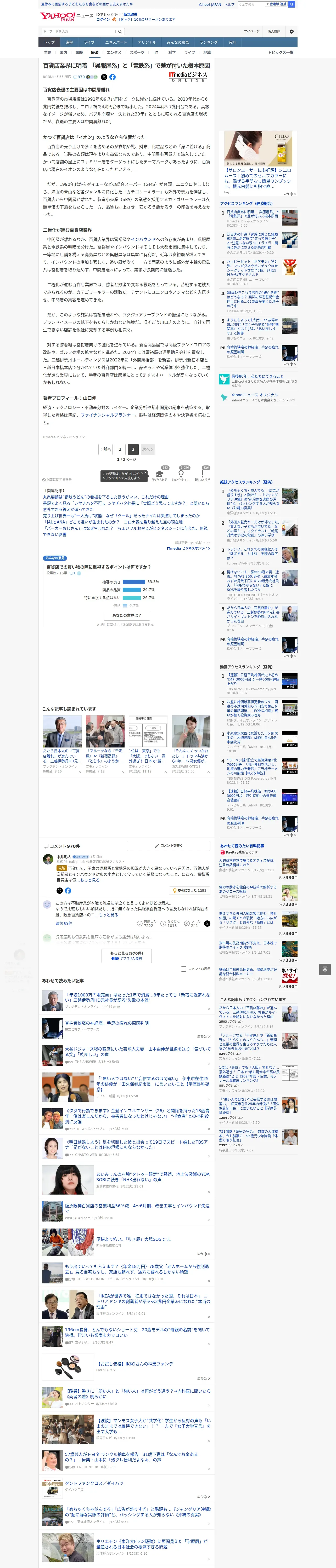Open the 購入履歴 link
Image resolution: width=336 pixels, height=1568 pixels.
coord(274,32)
